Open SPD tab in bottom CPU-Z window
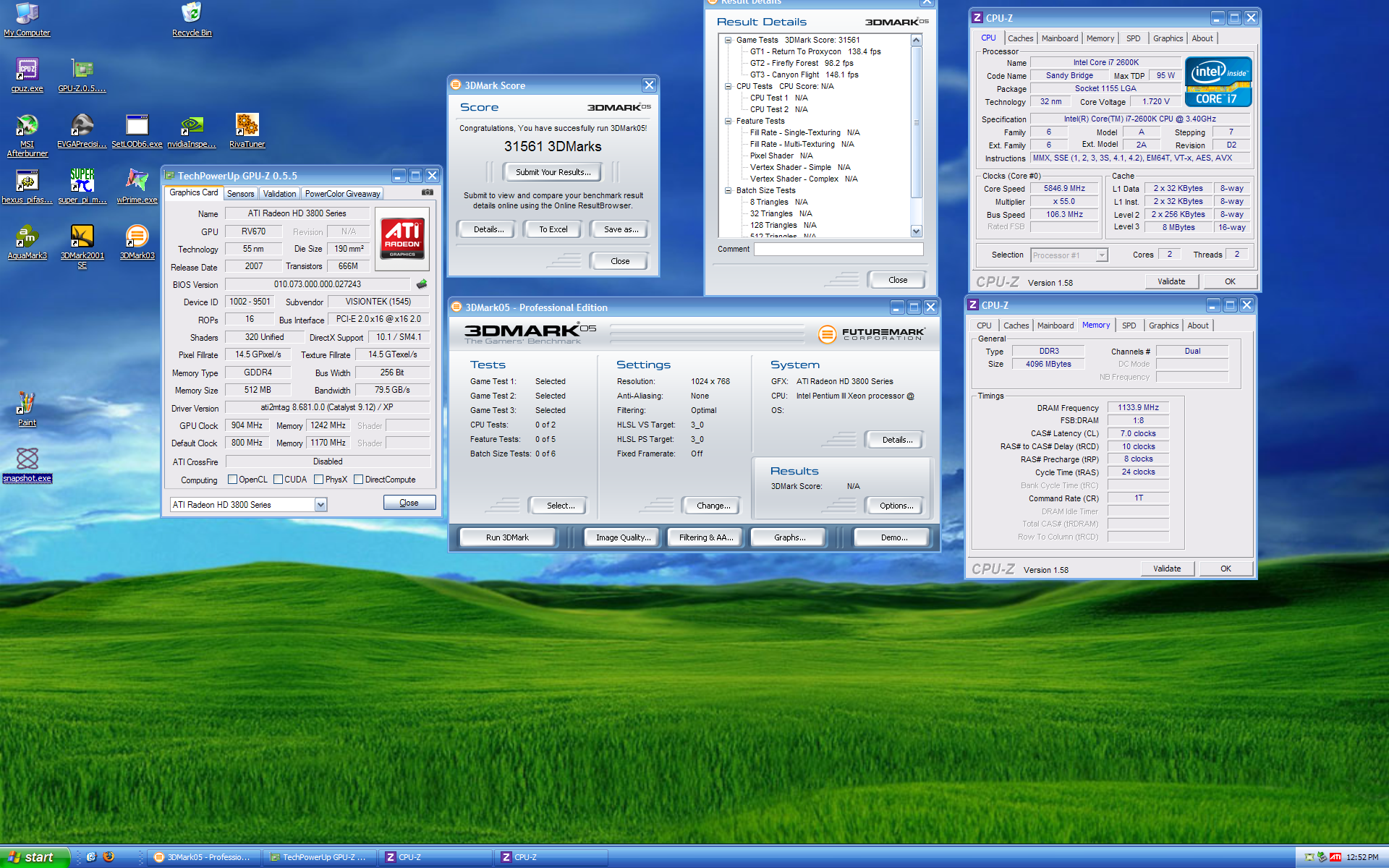 click(1129, 325)
